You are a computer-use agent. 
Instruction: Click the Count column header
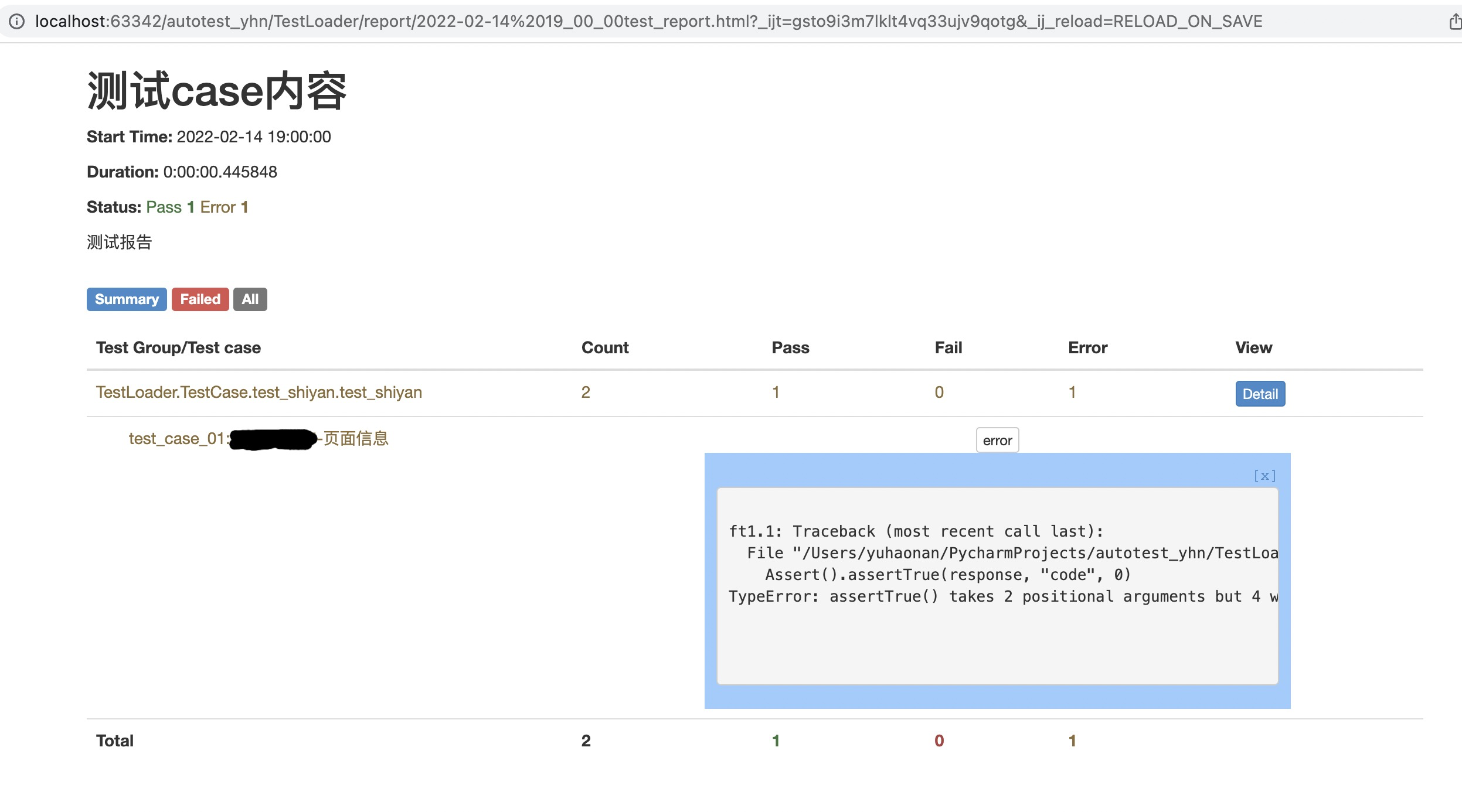pyautogui.click(x=604, y=348)
